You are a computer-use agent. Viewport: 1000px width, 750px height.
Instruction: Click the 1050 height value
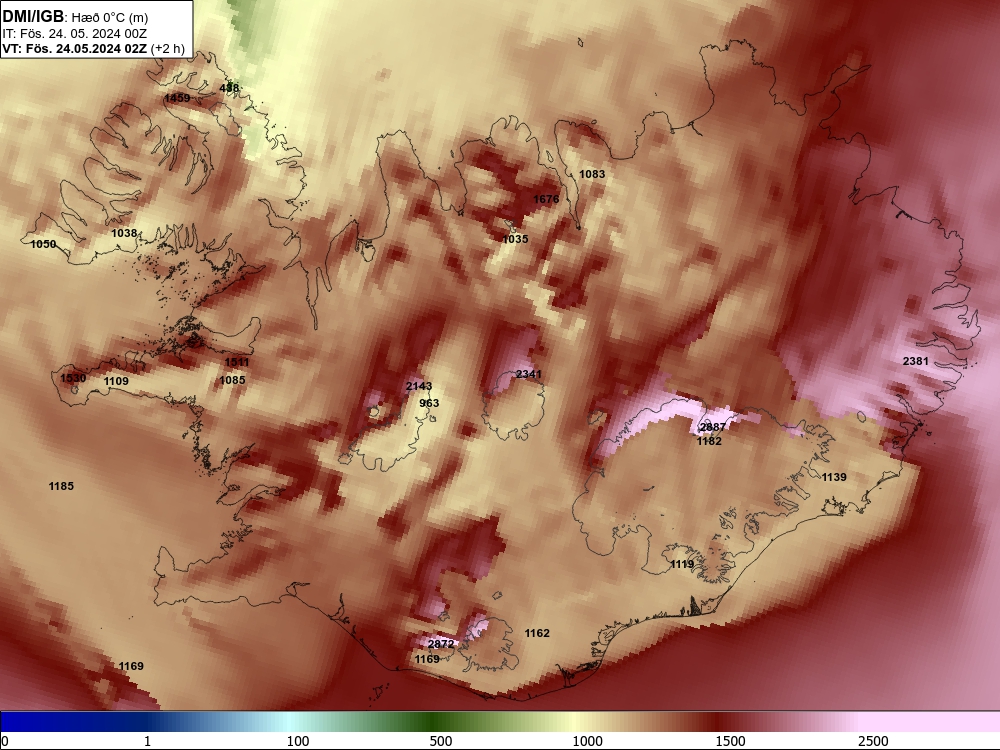tap(43, 244)
